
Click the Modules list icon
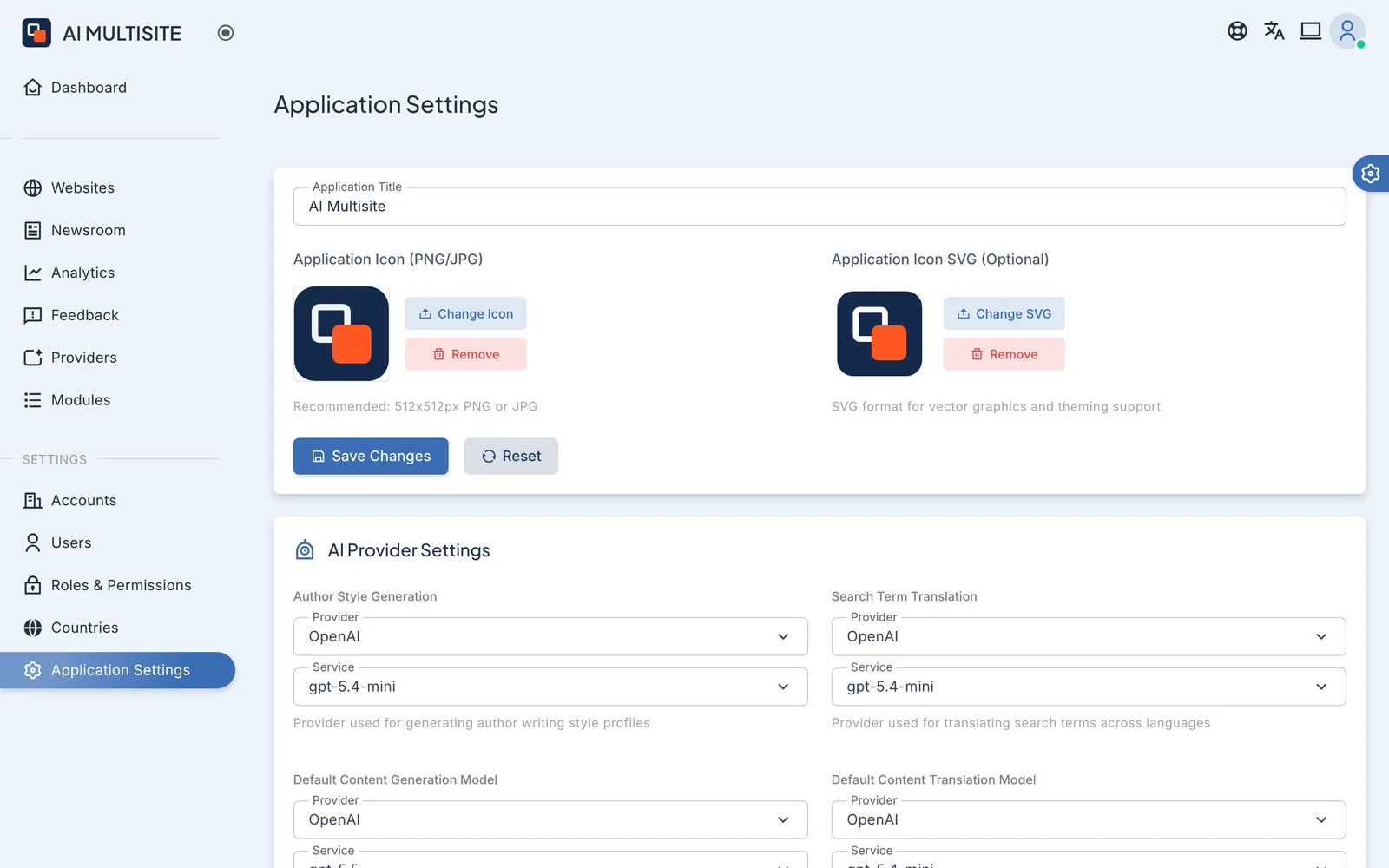coord(33,400)
